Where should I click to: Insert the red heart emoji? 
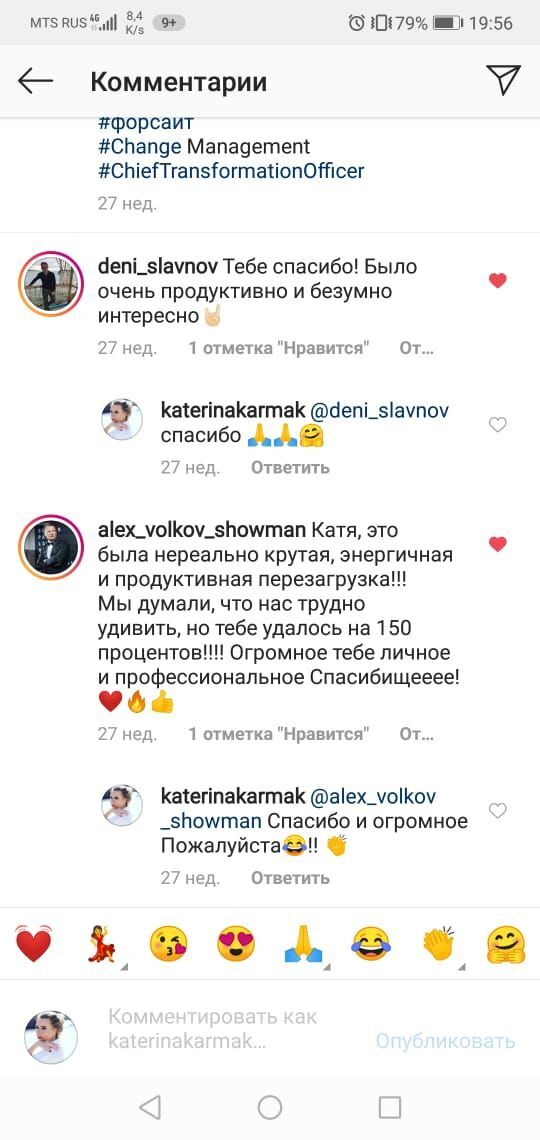pos(33,944)
